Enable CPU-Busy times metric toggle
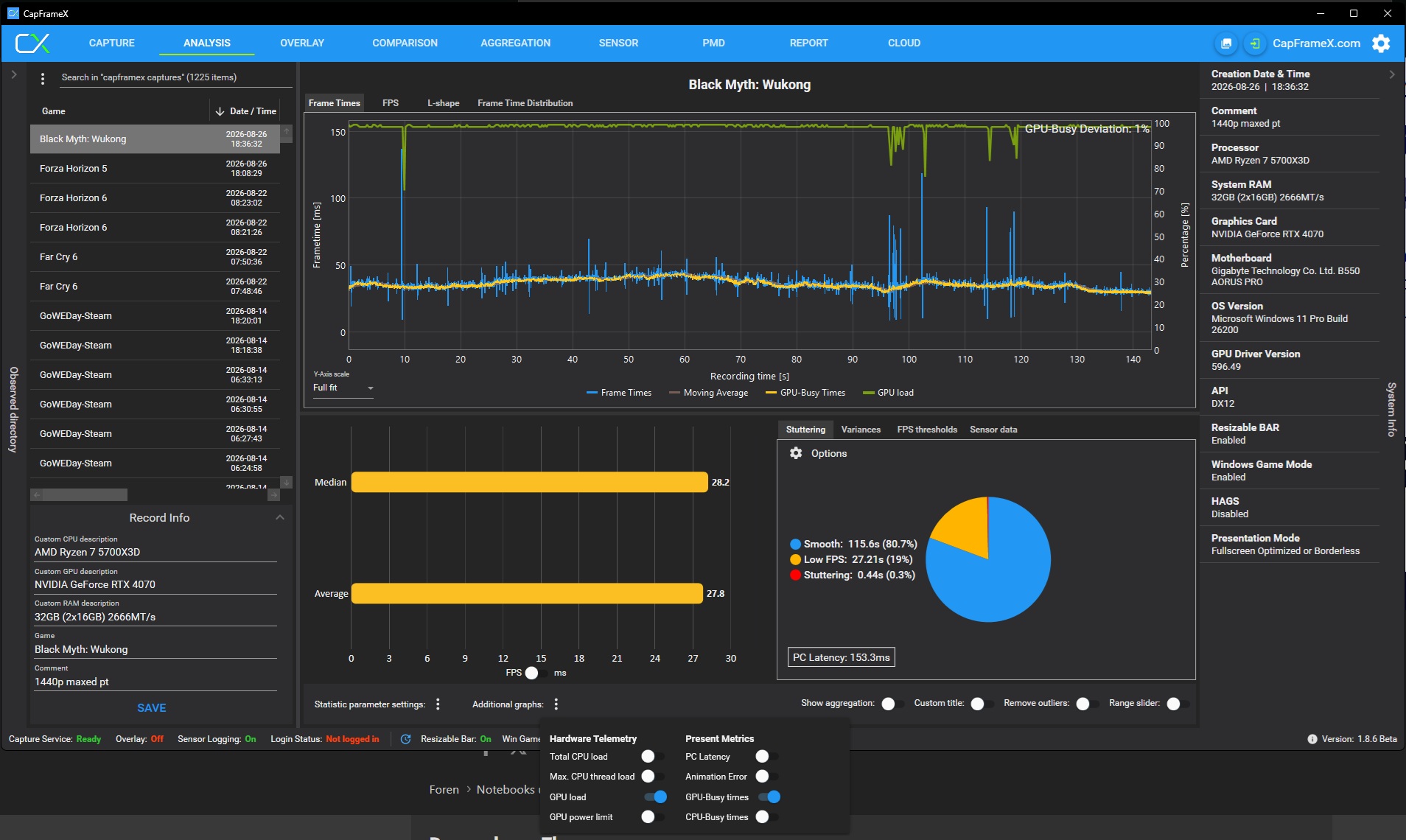The width and height of the screenshot is (1406, 840). coord(767,816)
